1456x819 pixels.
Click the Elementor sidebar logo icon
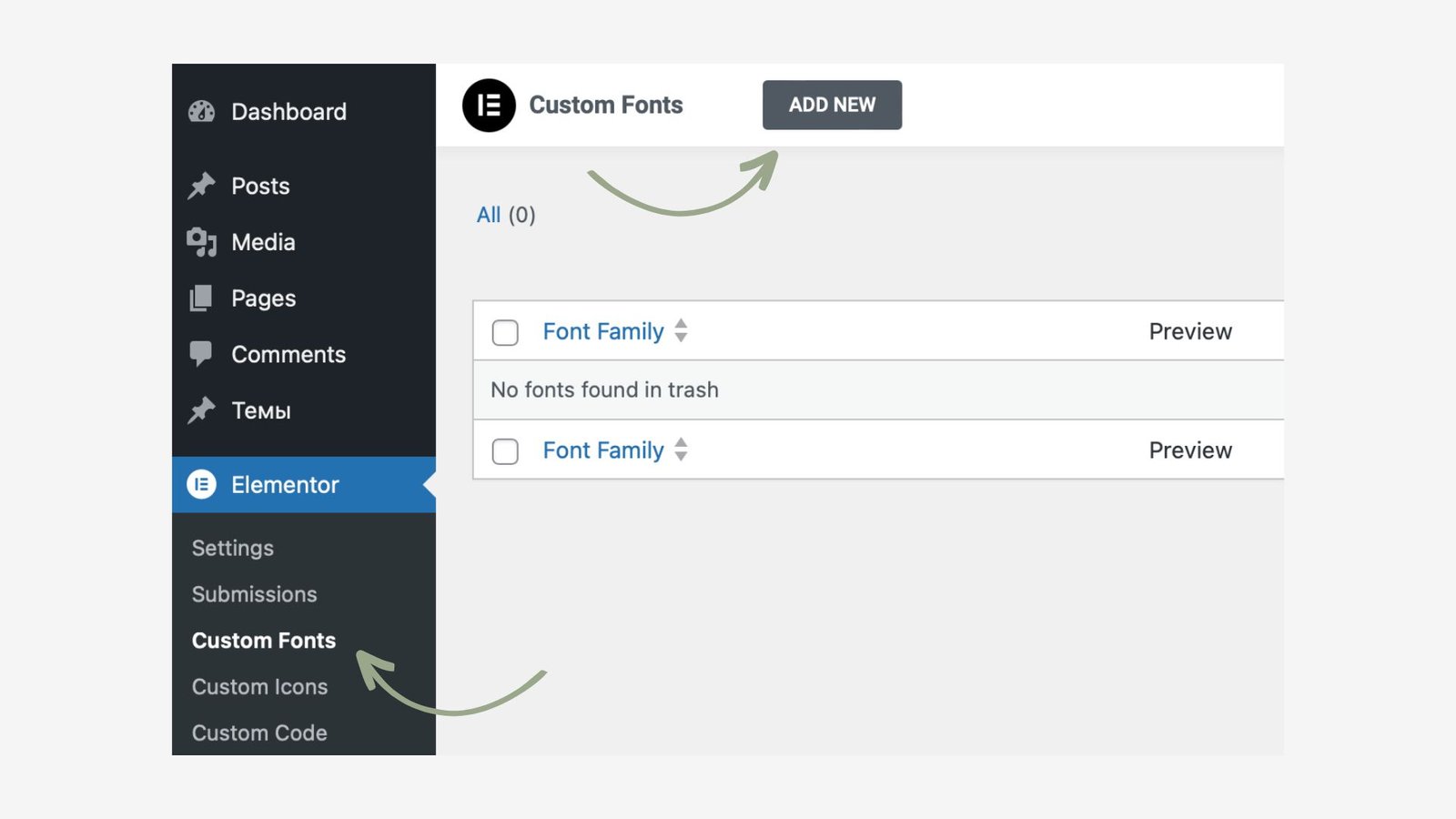pyautogui.click(x=201, y=484)
